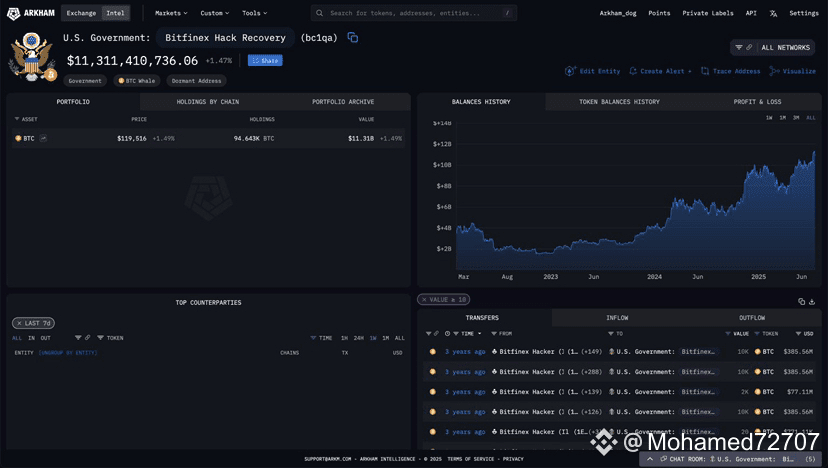Switch to TOKEN BALANCES HISTORY tab

point(619,102)
